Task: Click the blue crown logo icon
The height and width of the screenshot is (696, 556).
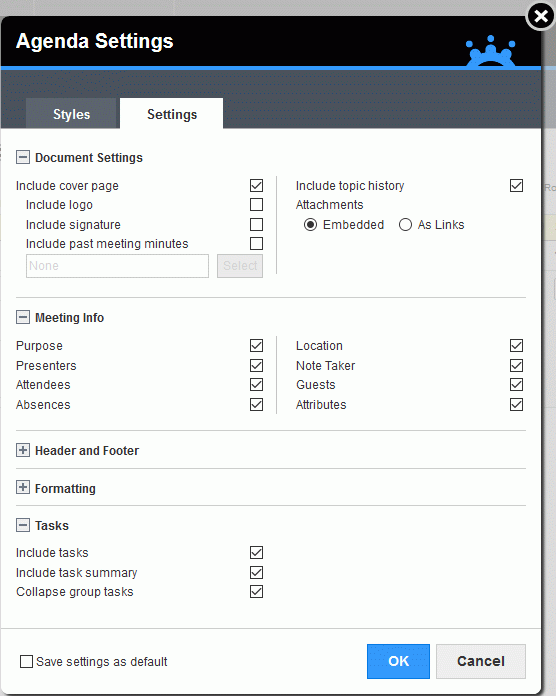Action: tap(490, 51)
